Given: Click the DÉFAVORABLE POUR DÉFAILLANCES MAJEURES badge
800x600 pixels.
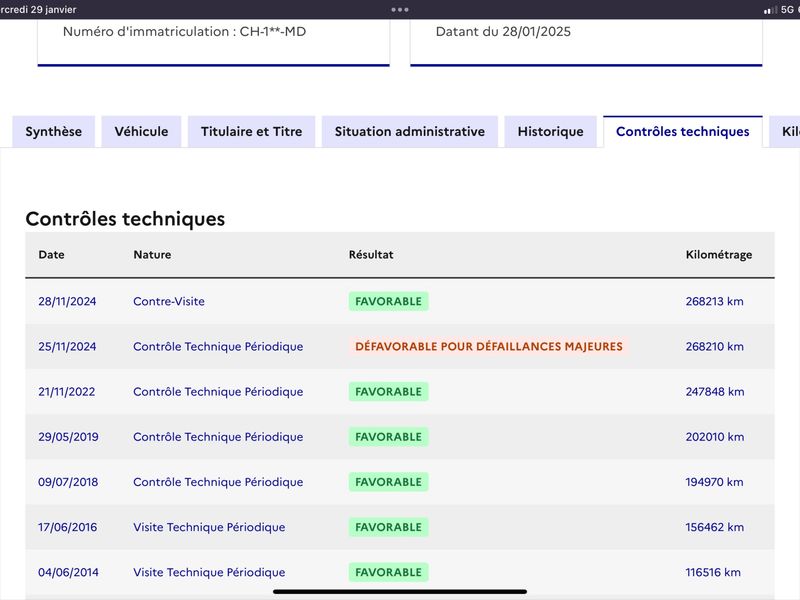Looking at the screenshot, I should [489, 346].
